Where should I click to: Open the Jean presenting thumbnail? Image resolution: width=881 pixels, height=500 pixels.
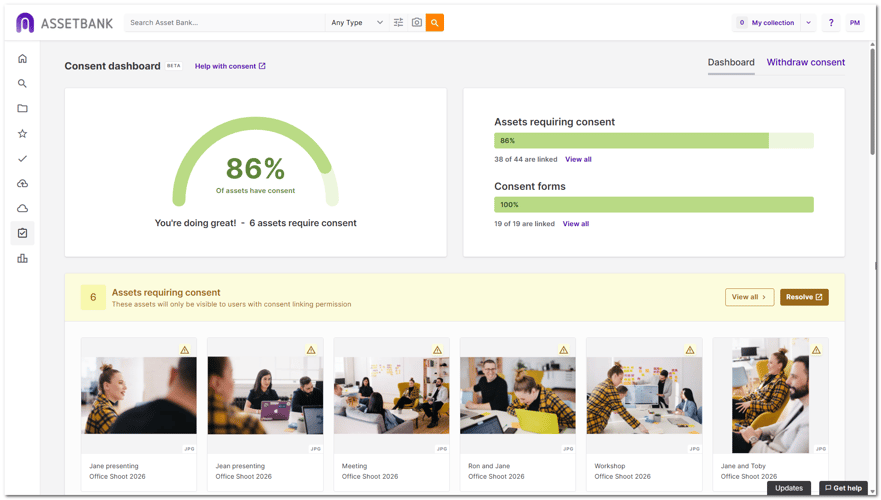point(265,396)
